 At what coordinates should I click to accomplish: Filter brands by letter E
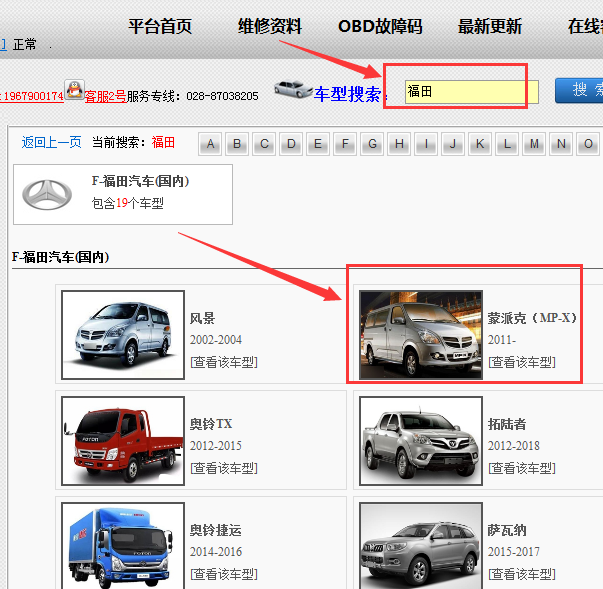pyautogui.click(x=318, y=144)
